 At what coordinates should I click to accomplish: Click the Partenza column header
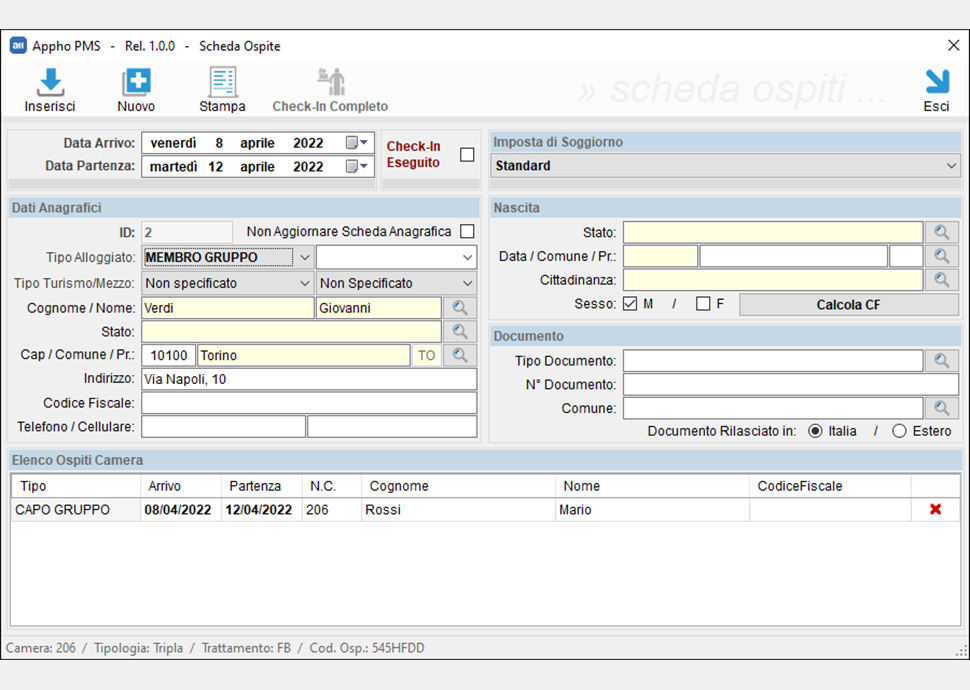(262, 486)
